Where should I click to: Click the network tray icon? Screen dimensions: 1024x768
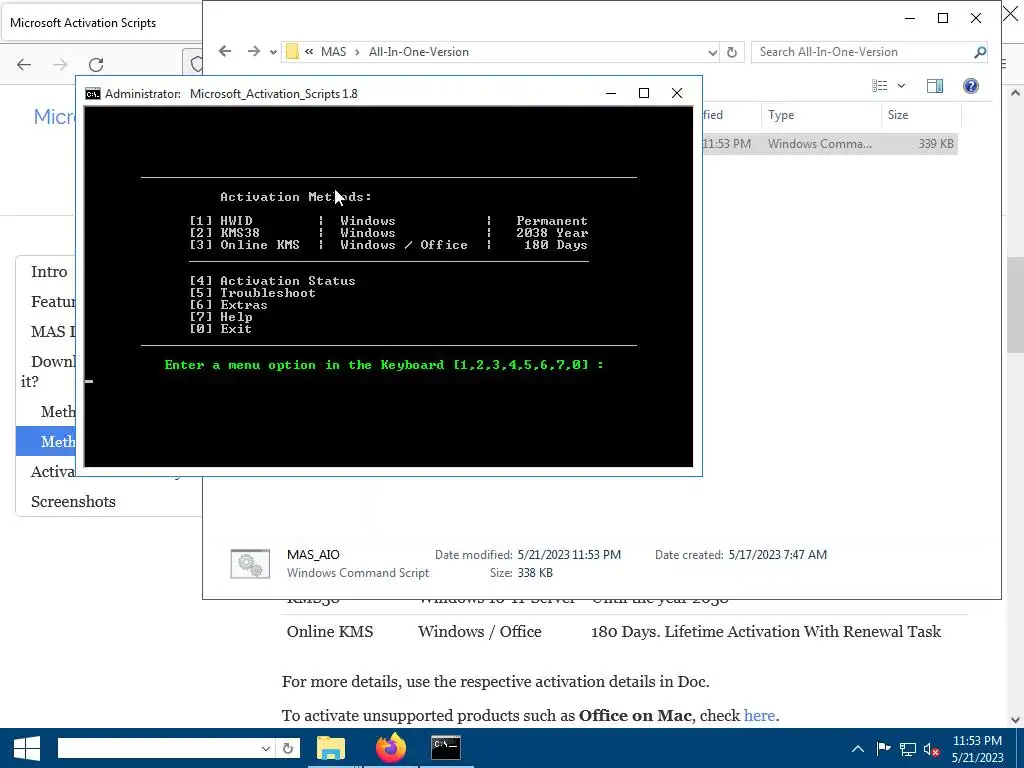click(908, 749)
